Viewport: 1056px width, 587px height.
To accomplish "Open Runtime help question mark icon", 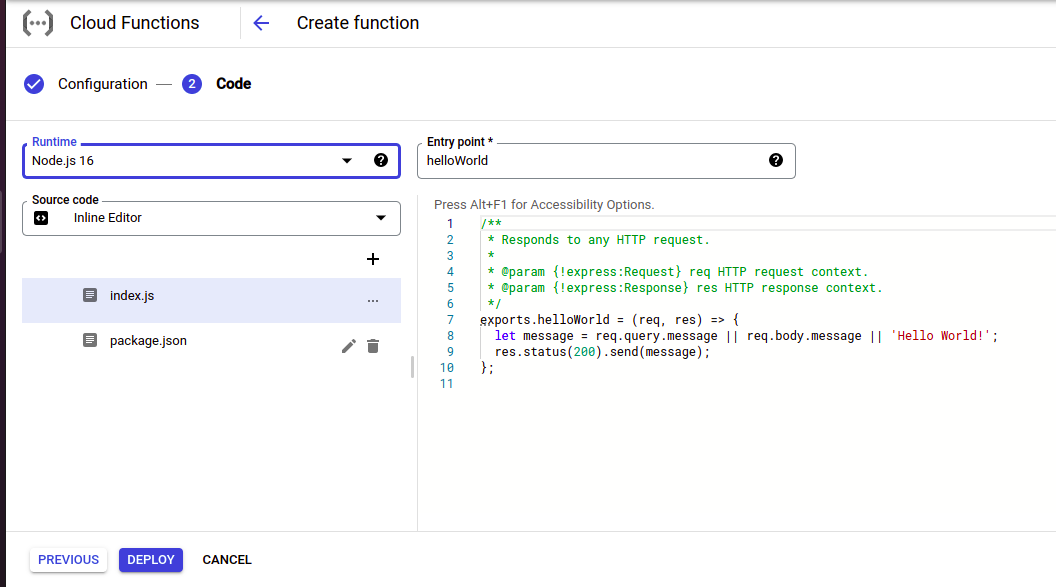I will [x=381, y=160].
